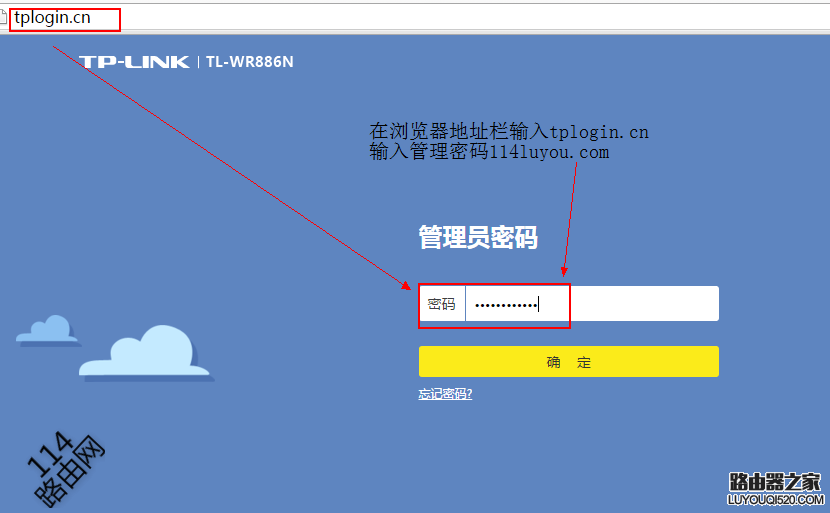Click the blank white end of password field
Screen dimensions: 830x513
[x=645, y=304]
